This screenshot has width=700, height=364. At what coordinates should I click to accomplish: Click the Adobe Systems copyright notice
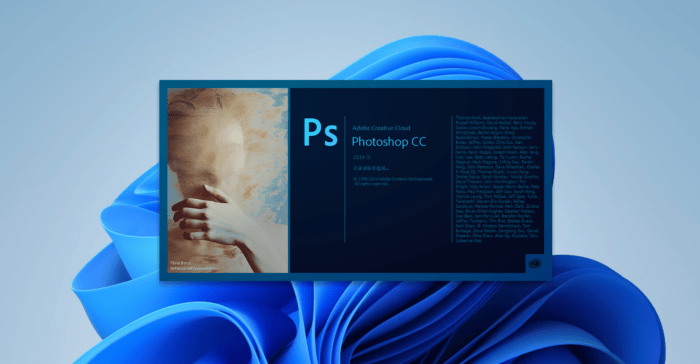pyautogui.click(x=393, y=181)
